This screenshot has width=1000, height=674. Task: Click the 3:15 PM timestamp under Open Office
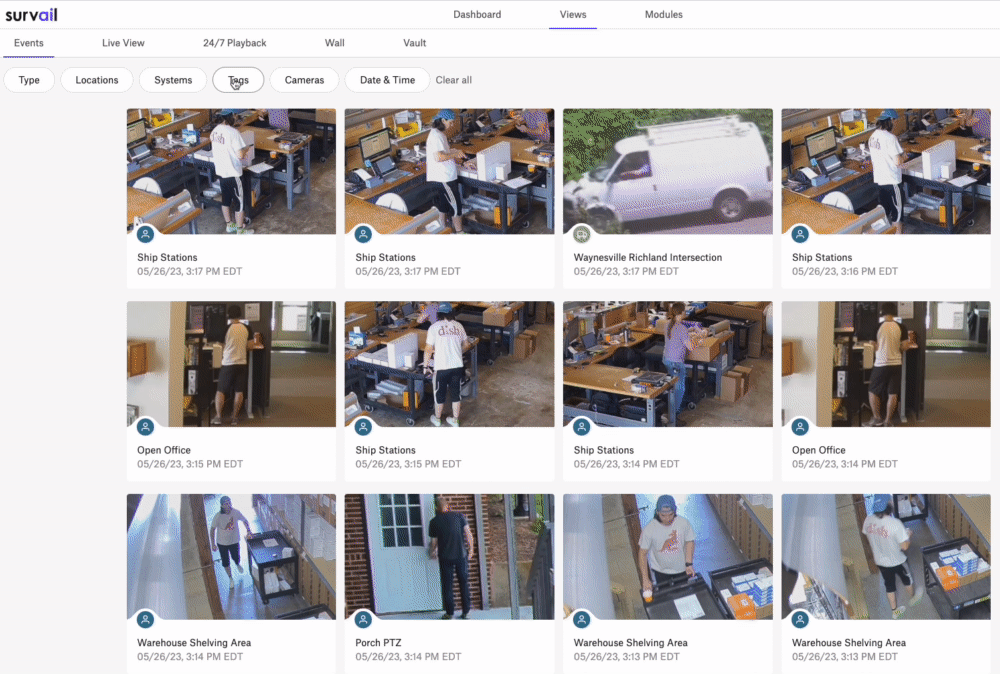[x=190, y=464]
